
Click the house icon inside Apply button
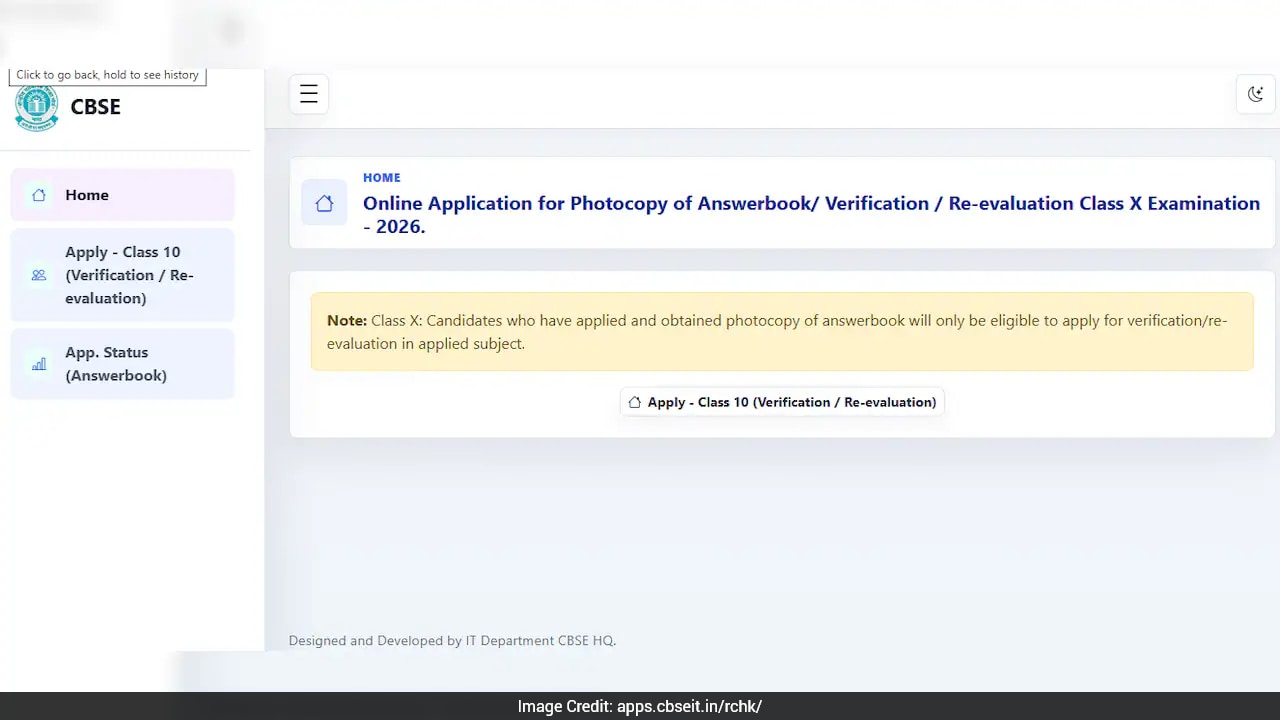click(634, 402)
